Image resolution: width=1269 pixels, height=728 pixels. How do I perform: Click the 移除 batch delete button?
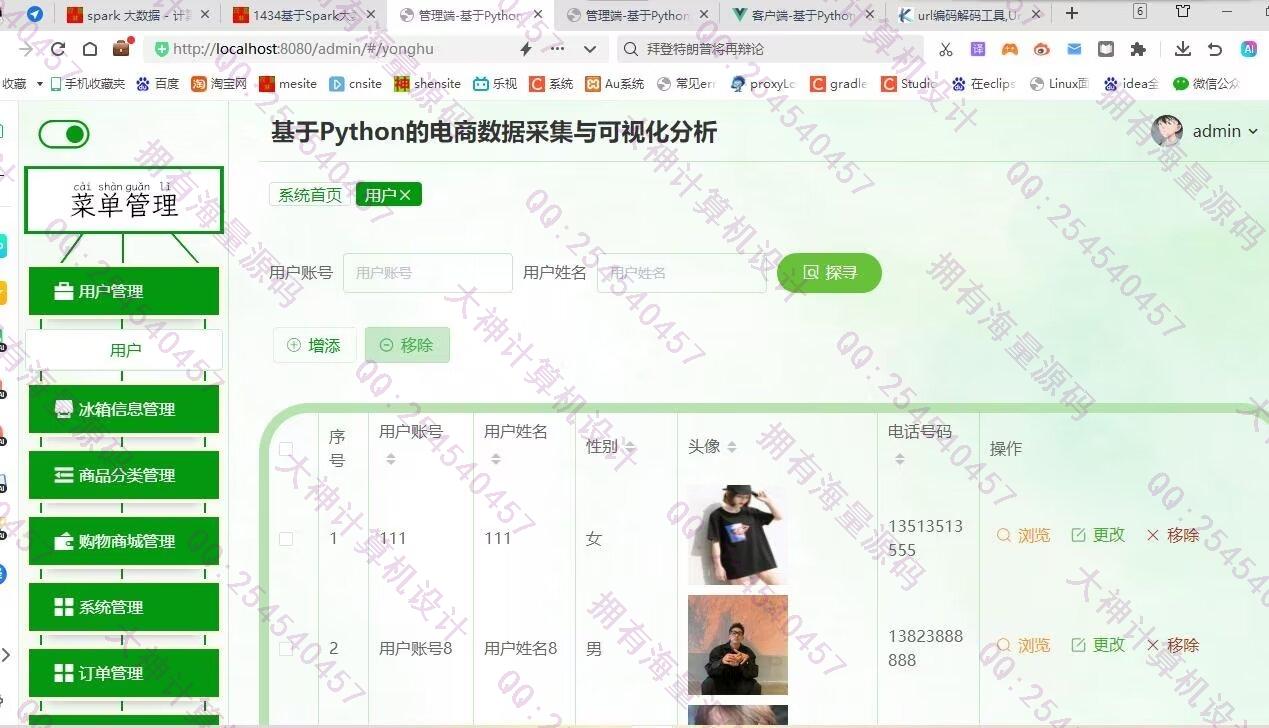pos(407,345)
